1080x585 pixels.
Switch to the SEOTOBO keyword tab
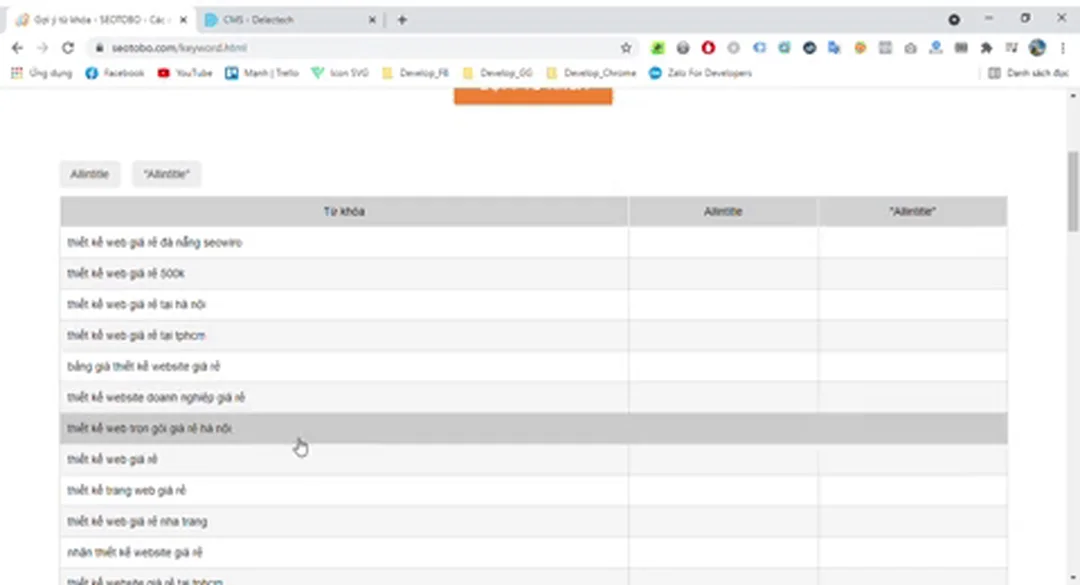click(x=100, y=20)
